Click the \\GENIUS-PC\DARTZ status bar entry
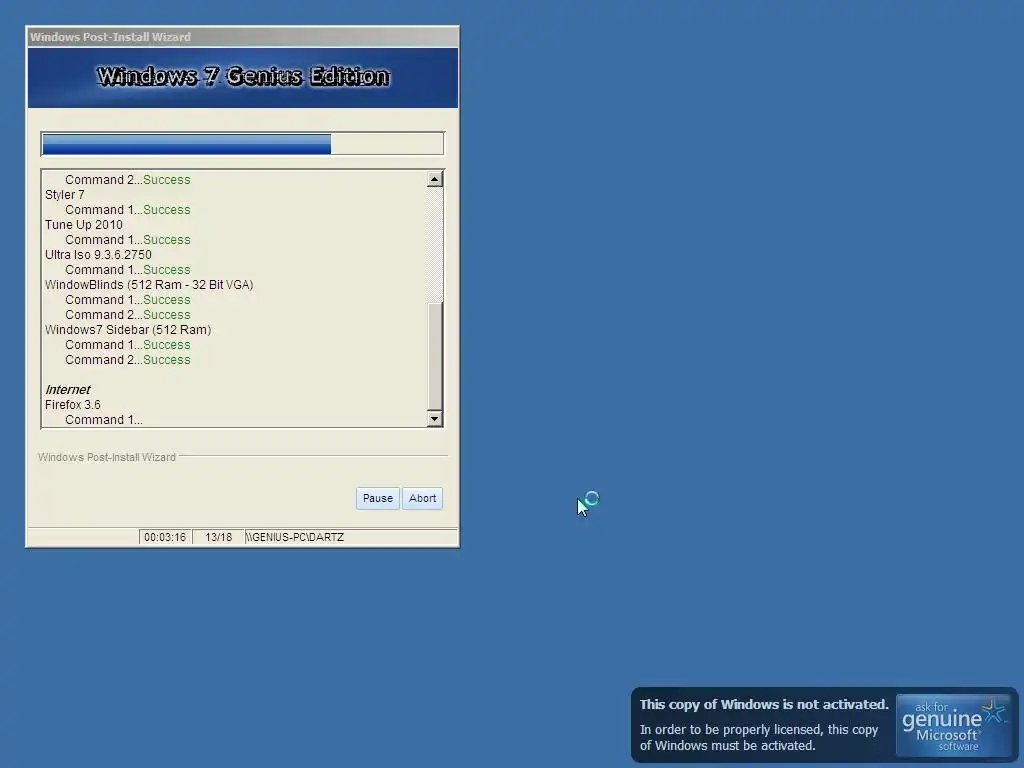Screen dimensions: 1024x768 pos(351,537)
